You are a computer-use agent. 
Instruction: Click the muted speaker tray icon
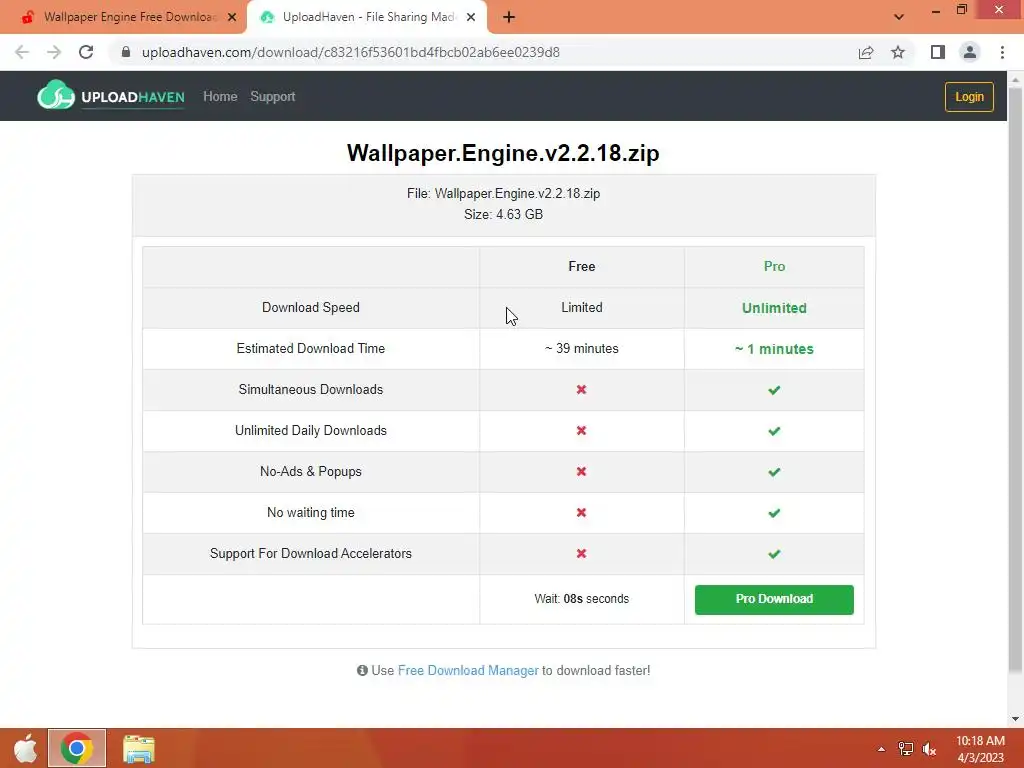click(x=929, y=749)
